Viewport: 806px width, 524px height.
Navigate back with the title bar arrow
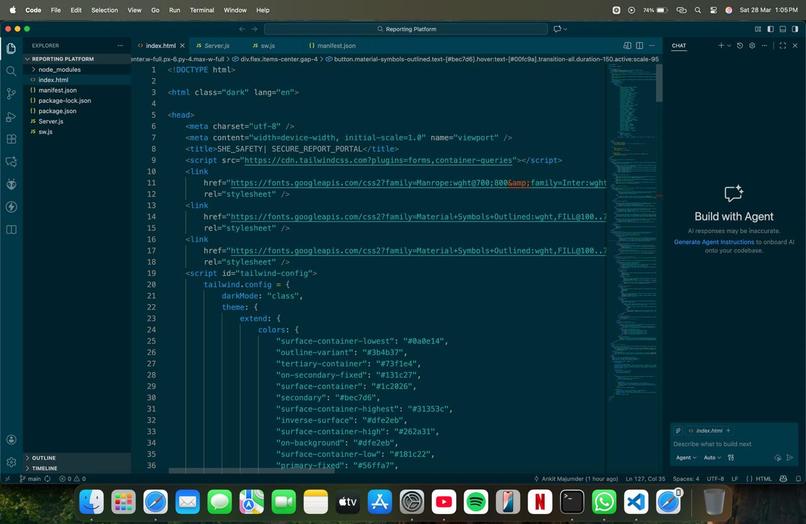click(x=242, y=29)
